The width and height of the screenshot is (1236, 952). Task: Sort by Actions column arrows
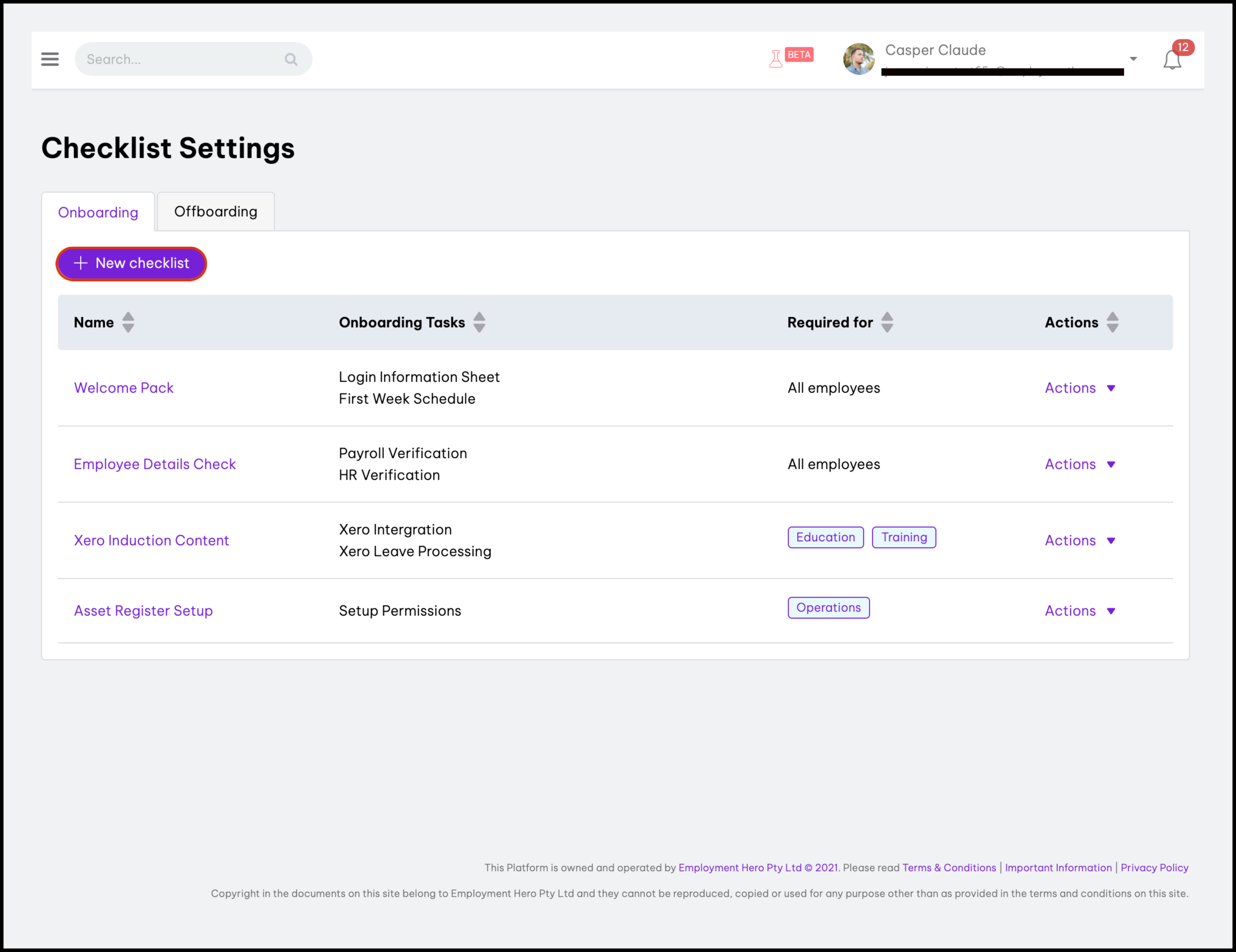(x=1112, y=322)
